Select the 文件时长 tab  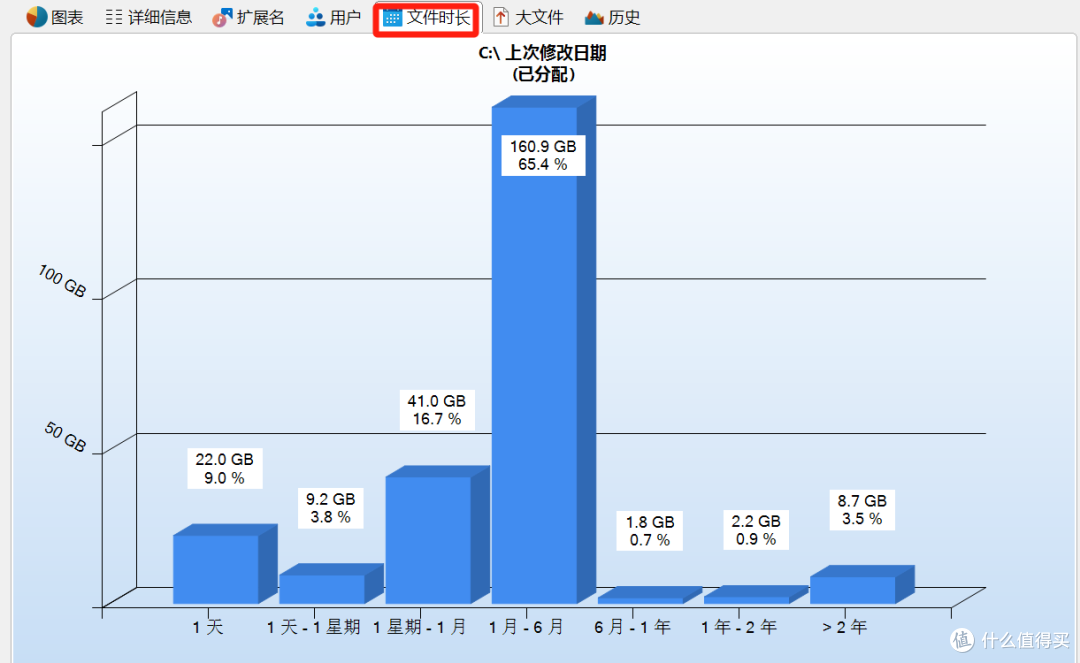426,18
